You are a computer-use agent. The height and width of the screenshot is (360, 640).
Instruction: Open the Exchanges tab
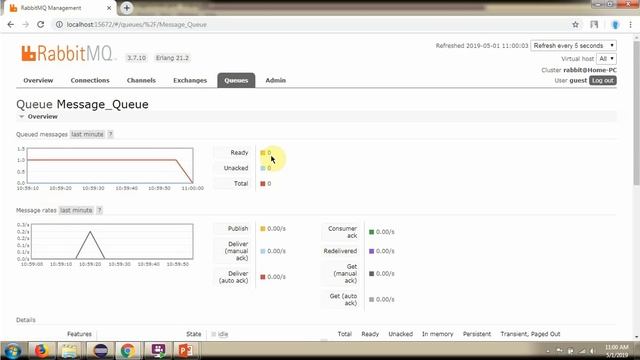point(190,80)
